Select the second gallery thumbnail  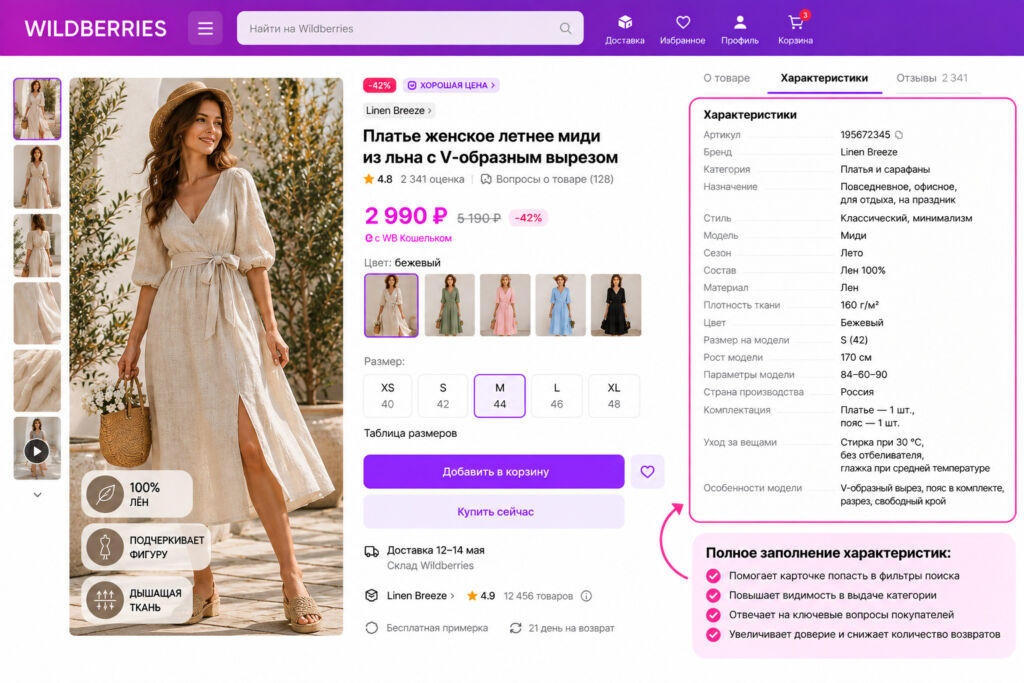tap(37, 177)
